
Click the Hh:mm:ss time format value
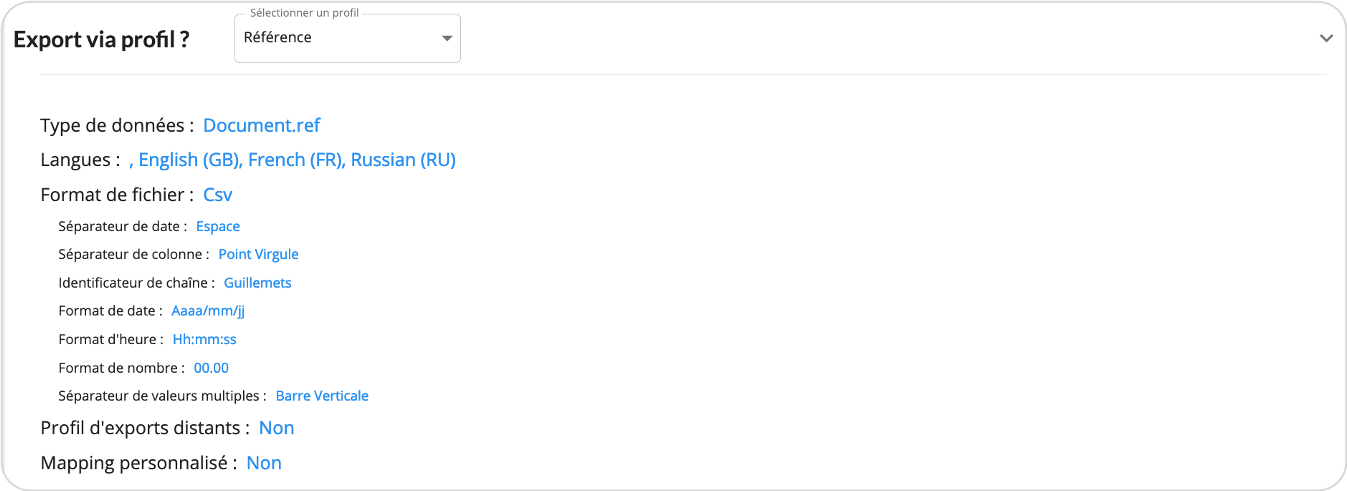tap(205, 339)
